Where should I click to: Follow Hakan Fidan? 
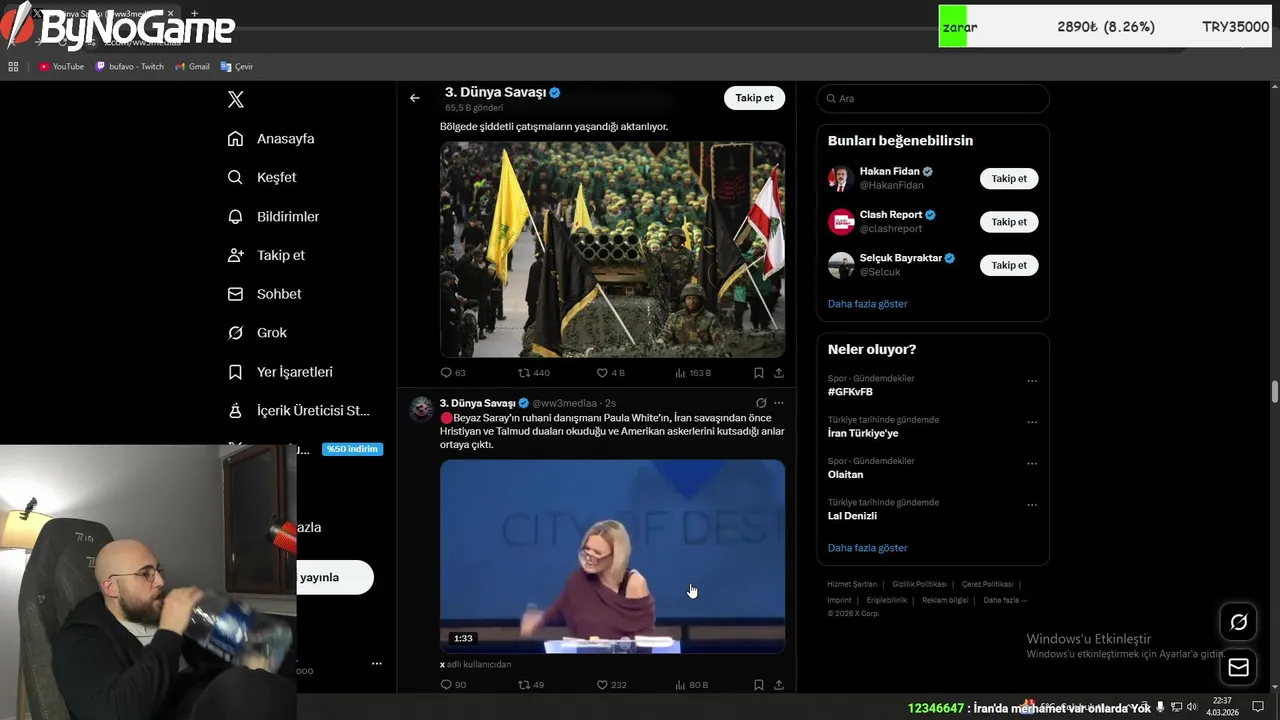coord(1009,179)
